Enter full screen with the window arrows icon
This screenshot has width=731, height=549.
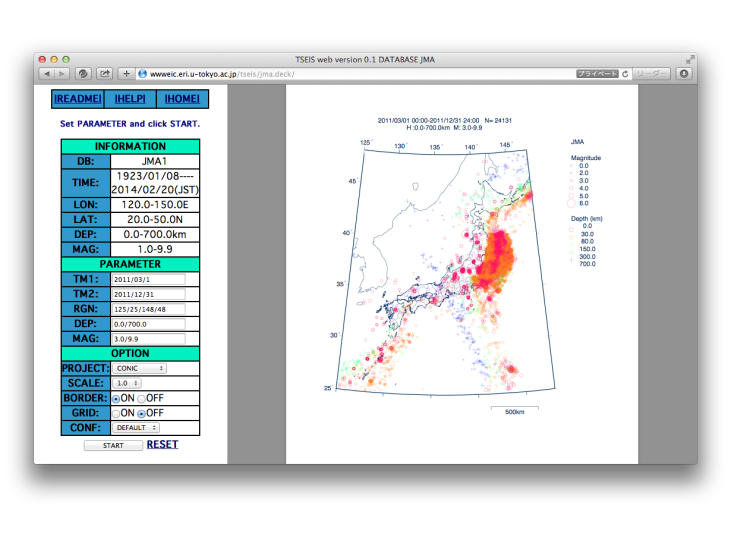[x=690, y=59]
